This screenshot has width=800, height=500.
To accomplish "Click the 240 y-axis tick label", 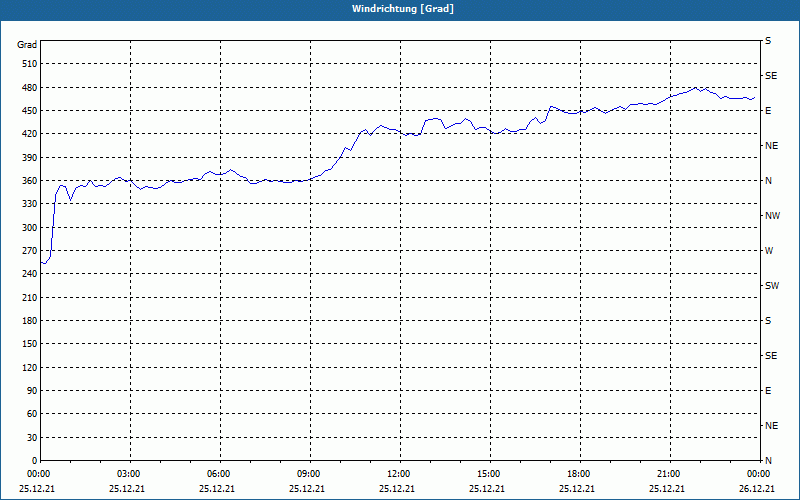I will [x=31, y=274].
